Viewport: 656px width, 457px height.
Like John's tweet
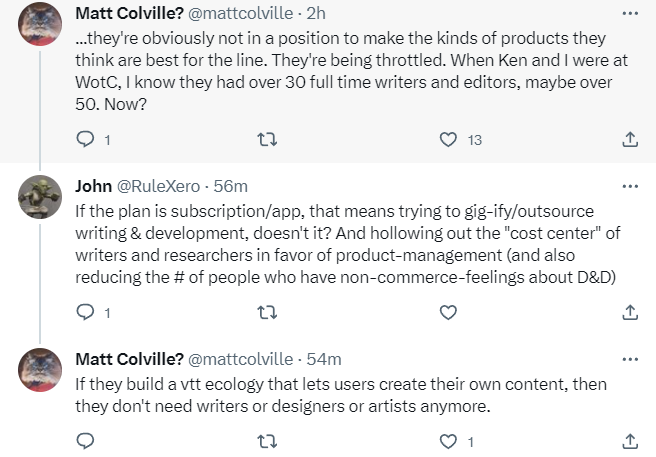[449, 312]
